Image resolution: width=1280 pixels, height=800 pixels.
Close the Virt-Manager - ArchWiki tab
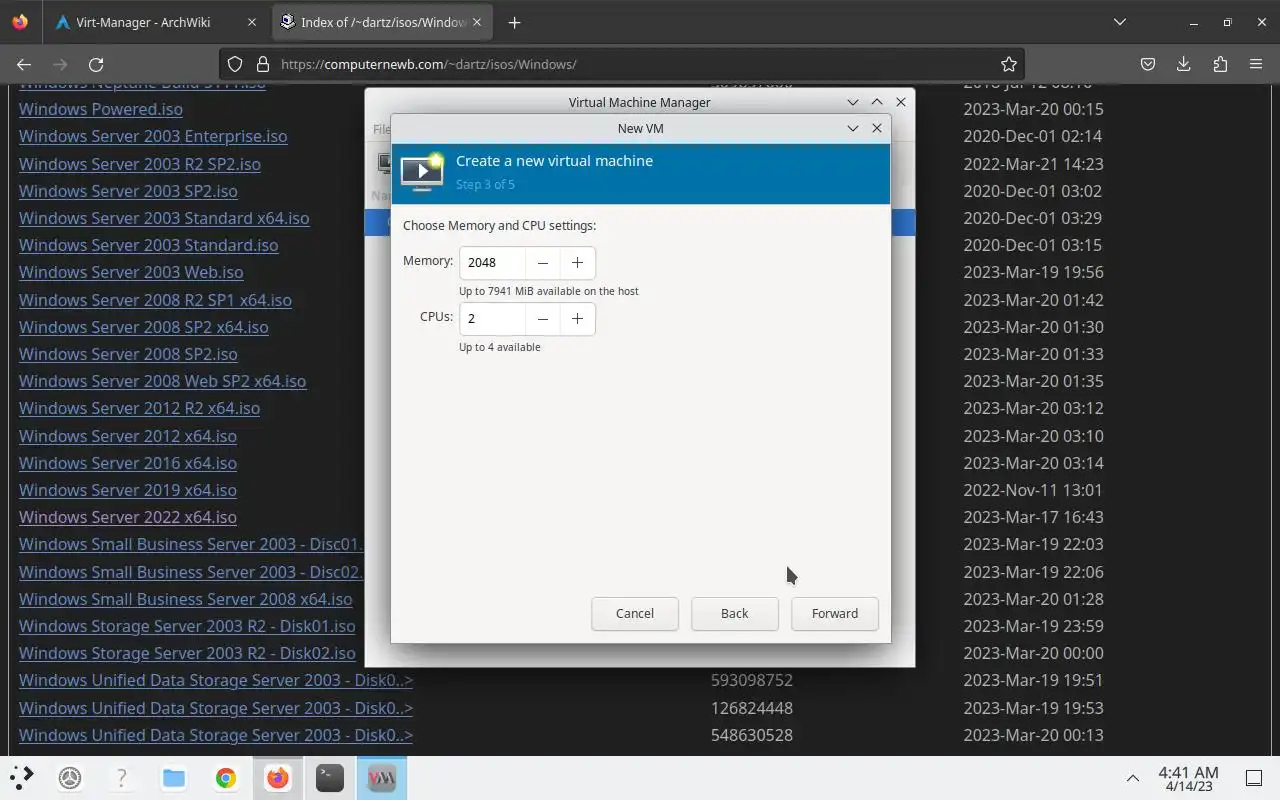click(251, 22)
